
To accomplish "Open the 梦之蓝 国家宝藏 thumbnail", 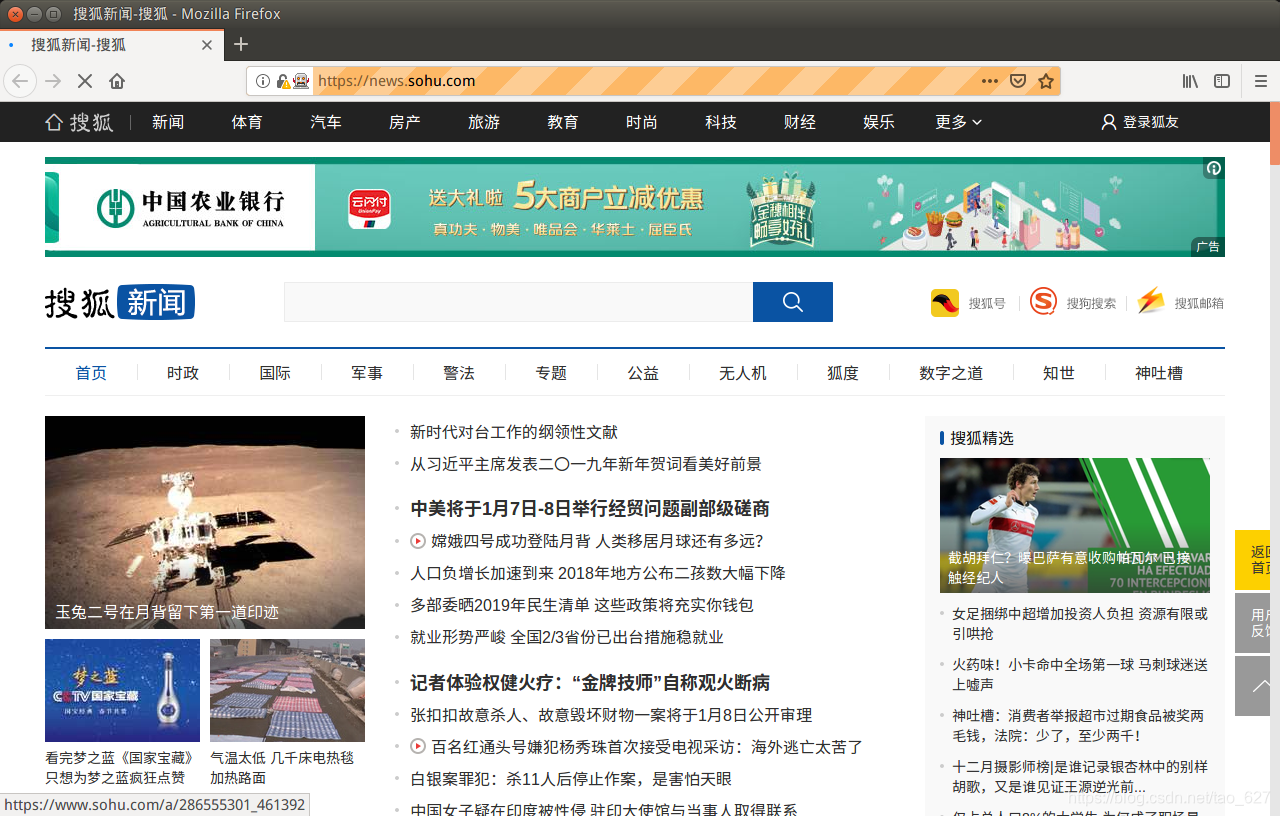I will (122, 690).
